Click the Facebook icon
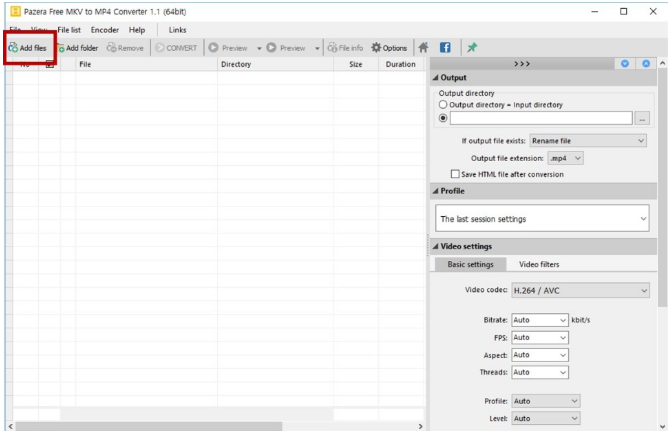 click(445, 48)
